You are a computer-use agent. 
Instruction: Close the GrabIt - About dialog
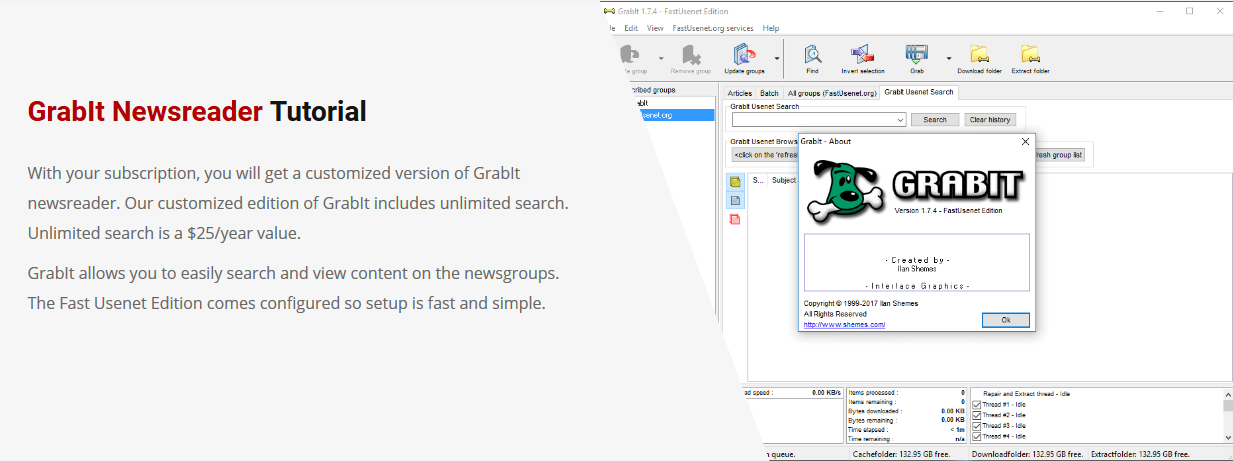(x=1025, y=142)
